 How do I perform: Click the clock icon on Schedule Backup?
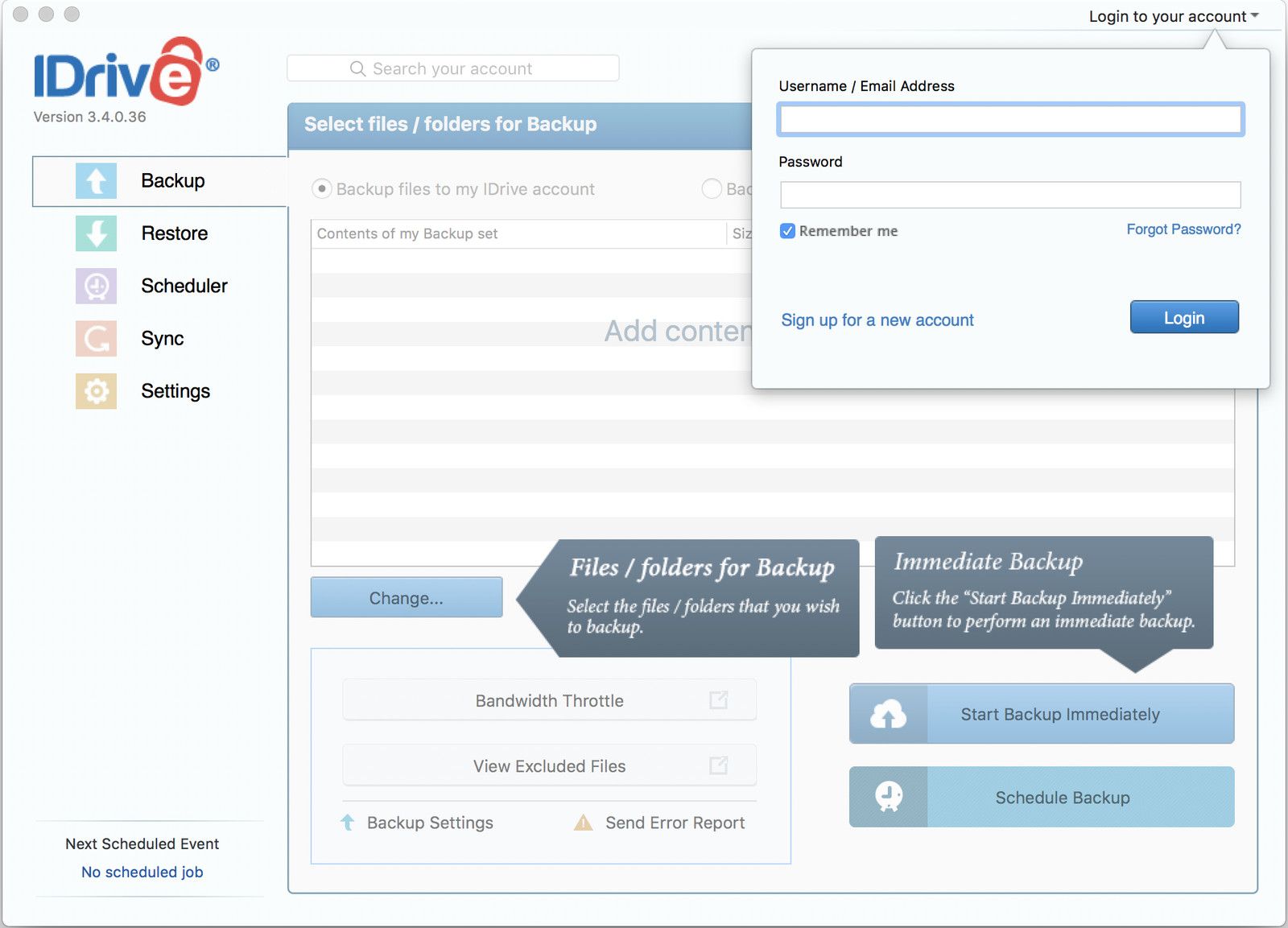pyautogui.click(x=888, y=797)
